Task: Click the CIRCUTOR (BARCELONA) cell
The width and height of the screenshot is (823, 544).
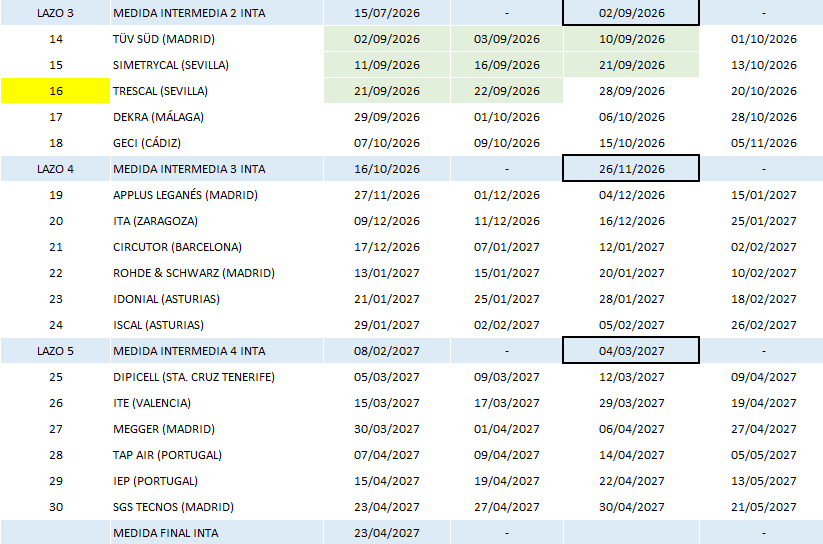Action: pos(217,247)
